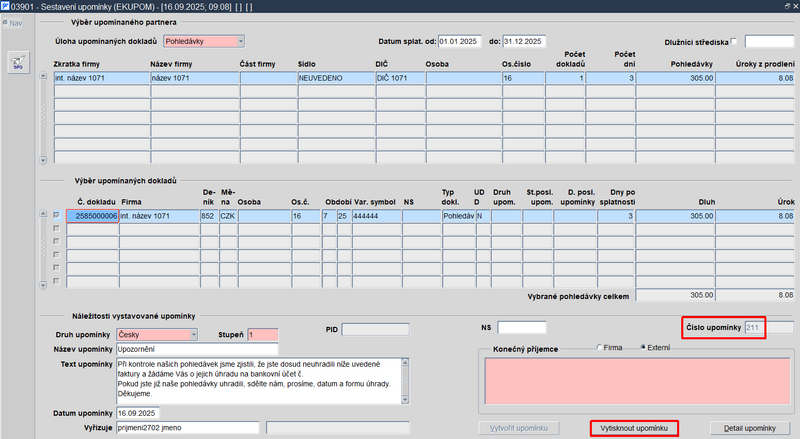Click the Období cell 7
Viewport: 800px width, 439px height.
(329, 216)
